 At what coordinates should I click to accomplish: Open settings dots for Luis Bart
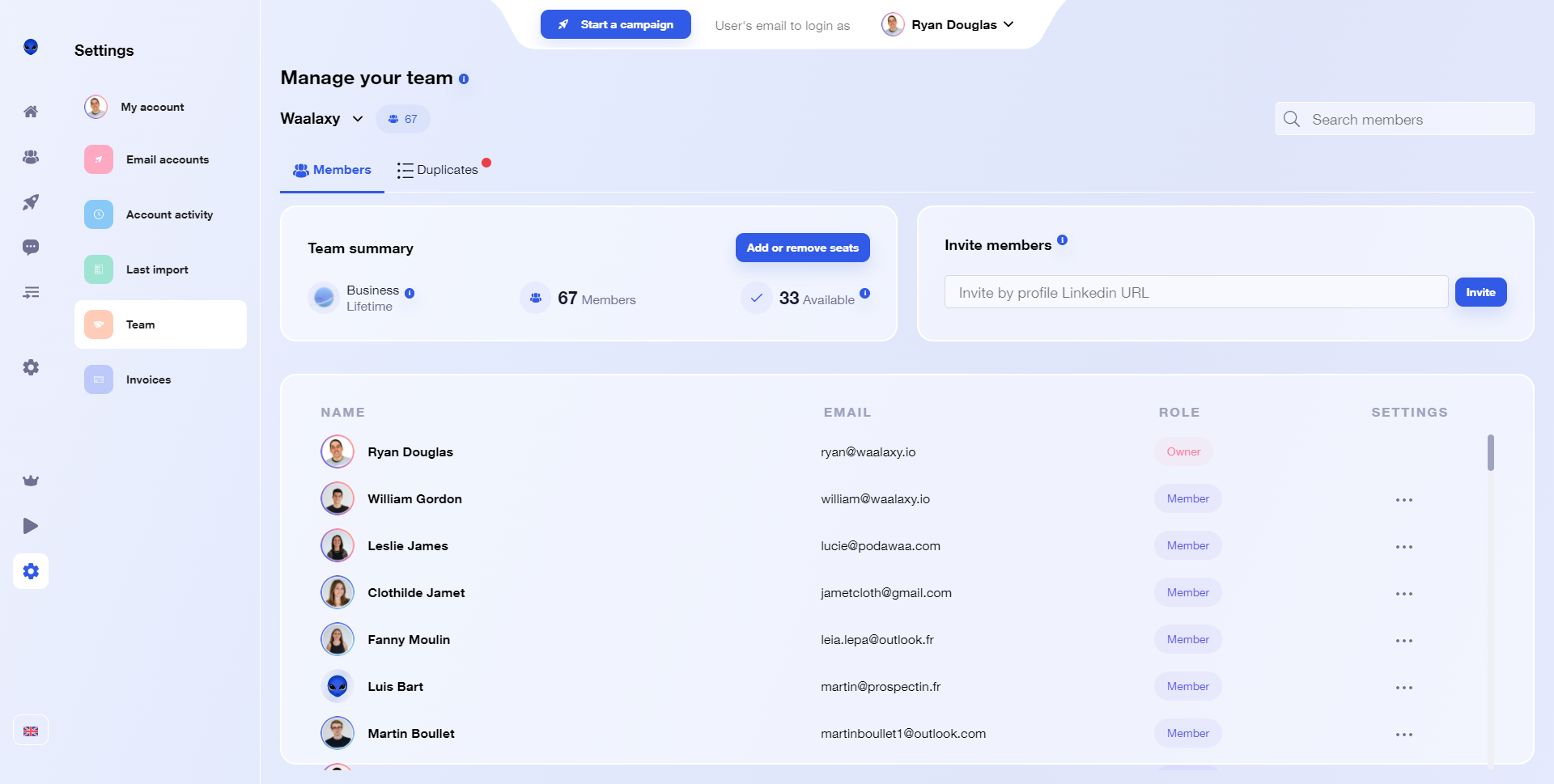pyautogui.click(x=1404, y=688)
